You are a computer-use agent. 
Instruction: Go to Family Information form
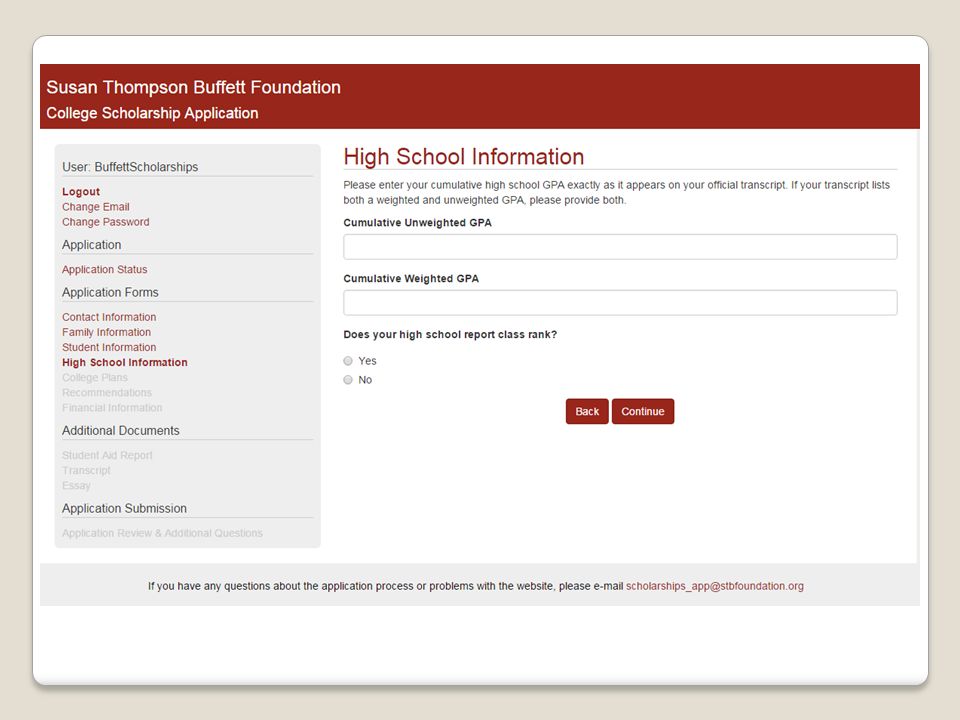click(107, 332)
